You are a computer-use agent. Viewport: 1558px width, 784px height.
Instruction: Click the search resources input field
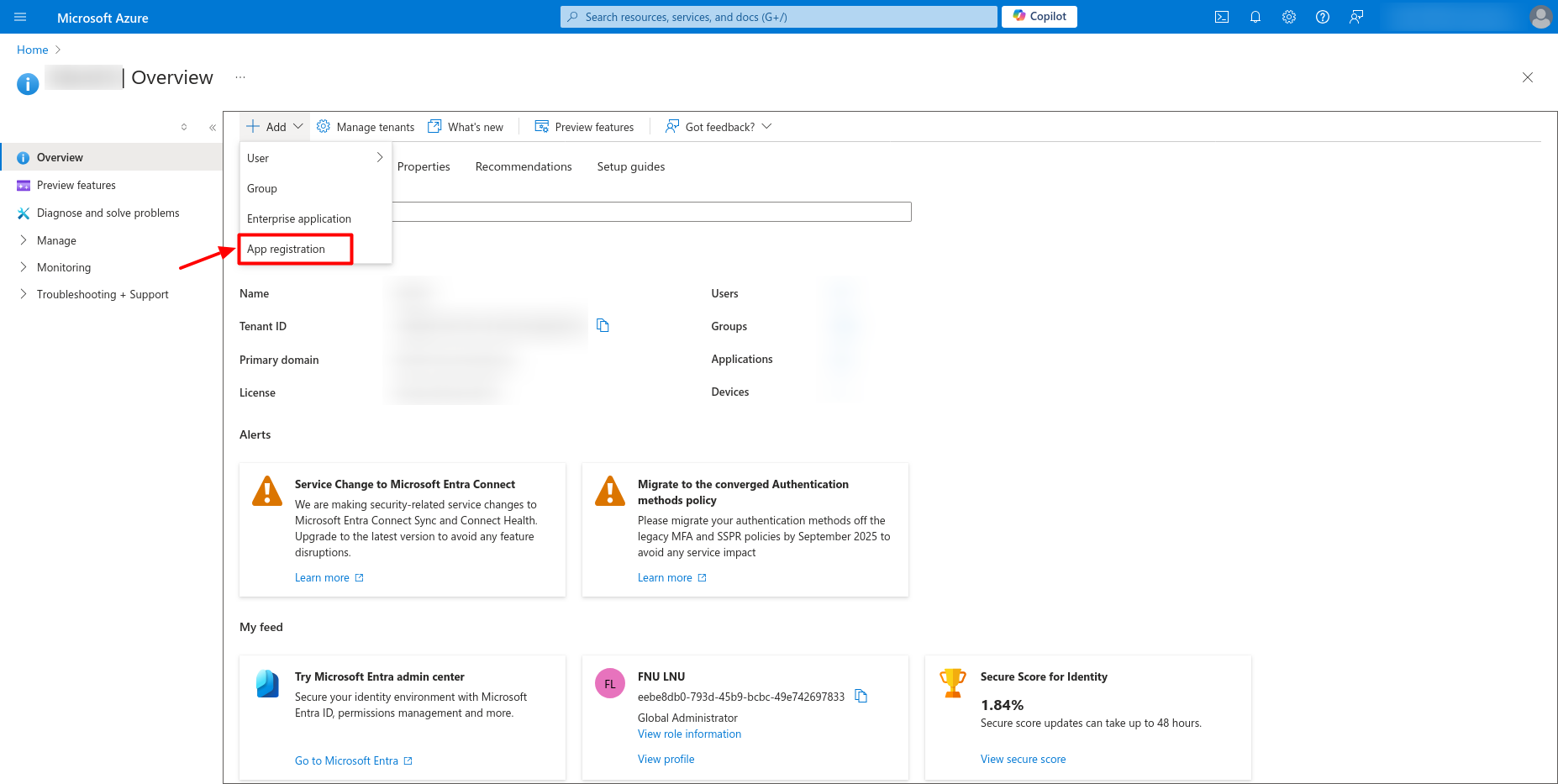click(x=777, y=17)
